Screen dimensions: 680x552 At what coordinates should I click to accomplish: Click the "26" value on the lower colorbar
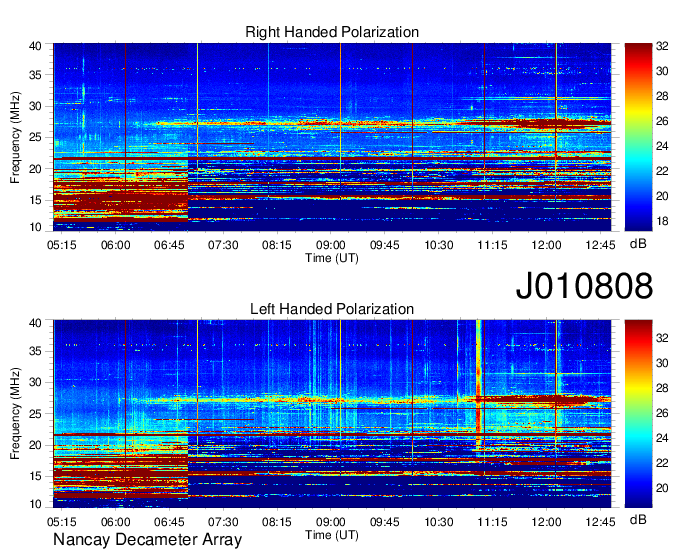pyautogui.click(x=662, y=413)
